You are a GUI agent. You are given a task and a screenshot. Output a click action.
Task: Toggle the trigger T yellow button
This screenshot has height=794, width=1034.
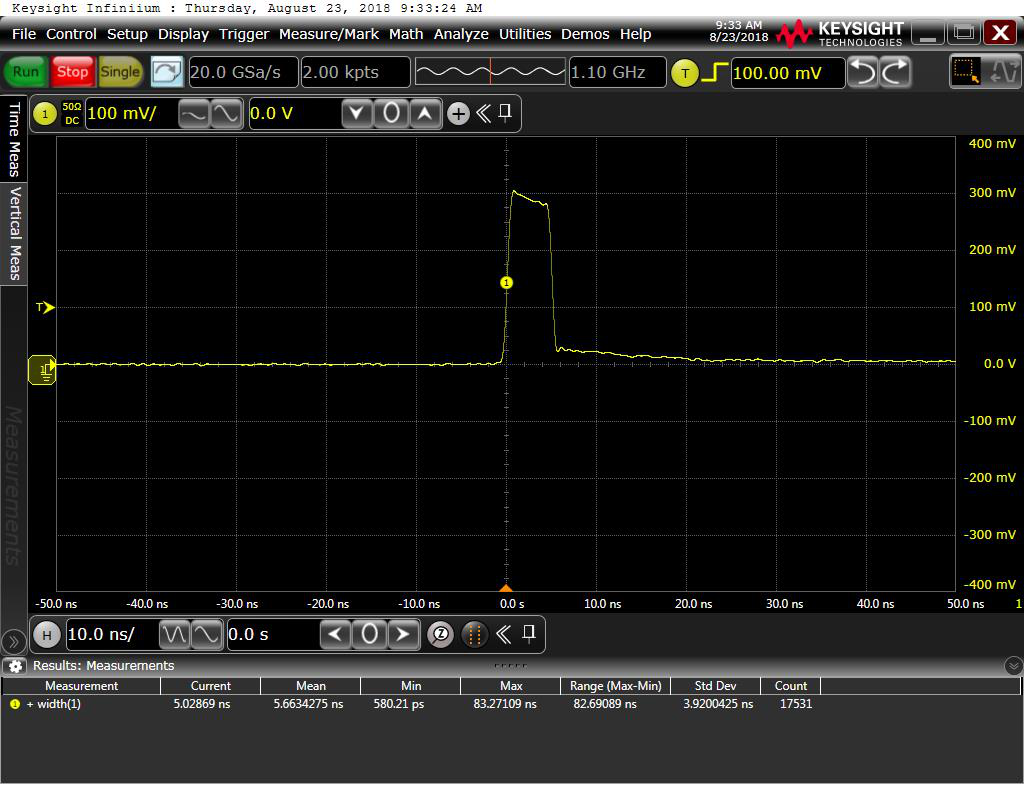tap(684, 73)
